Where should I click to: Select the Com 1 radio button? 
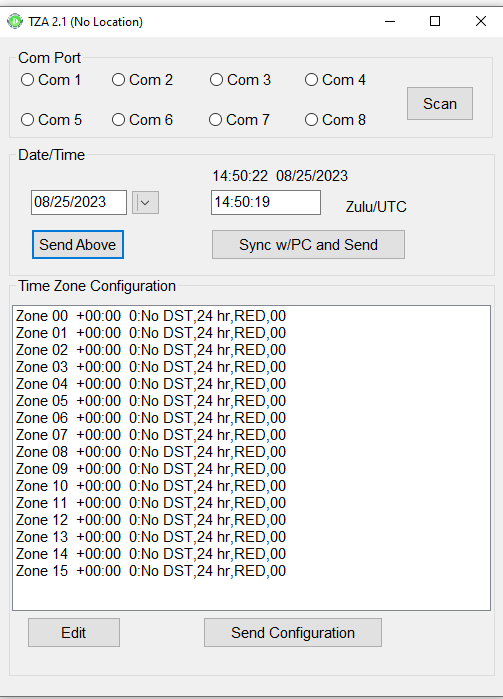pos(51,80)
